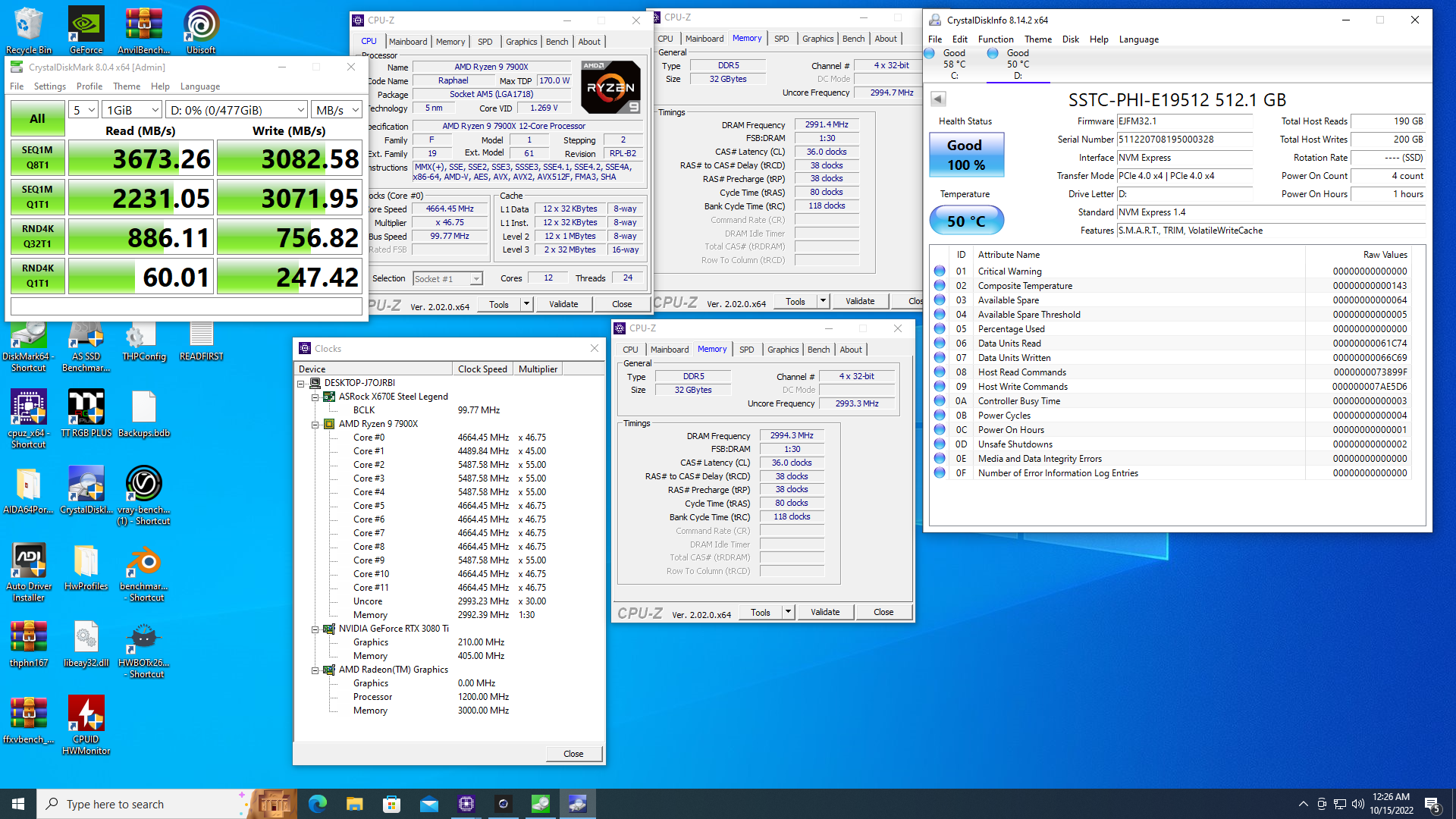Image resolution: width=1456 pixels, height=819 pixels.
Task: Open the SPD tab in lower CPU-Z window
Action: (746, 350)
